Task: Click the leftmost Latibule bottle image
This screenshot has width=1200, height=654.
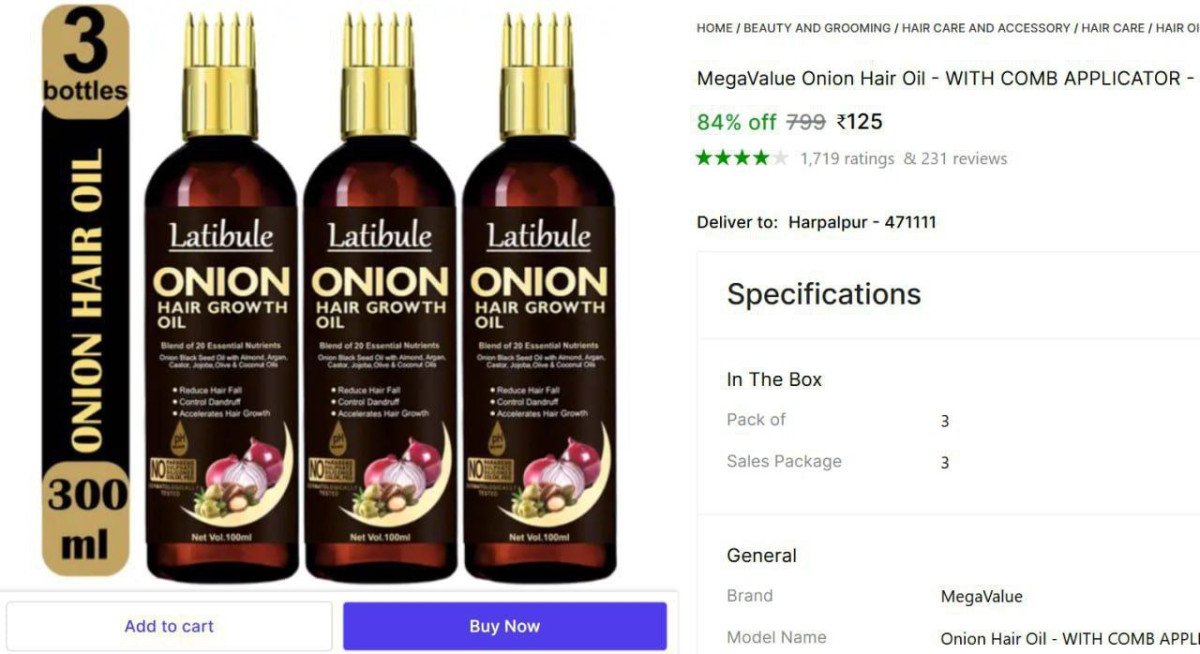Action: [222, 298]
